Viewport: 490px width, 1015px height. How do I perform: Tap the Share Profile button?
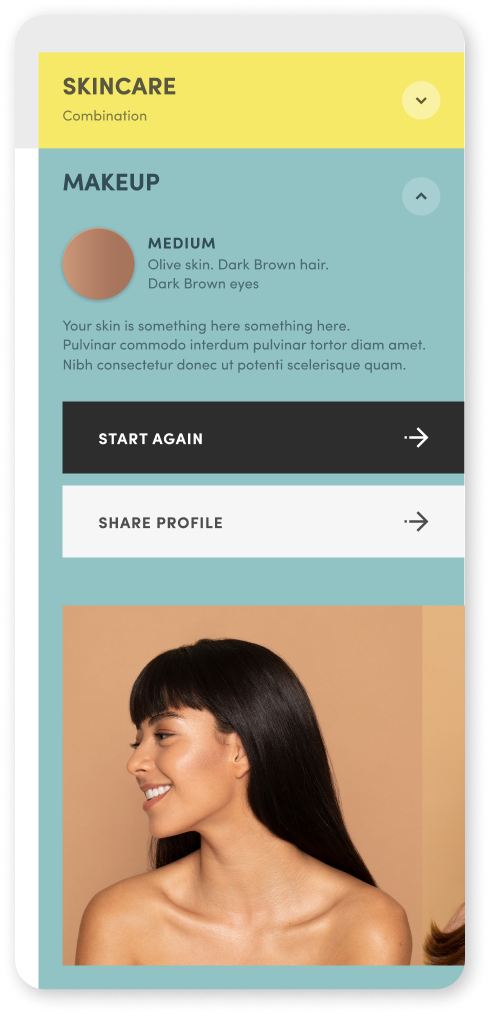pyautogui.click(x=263, y=522)
